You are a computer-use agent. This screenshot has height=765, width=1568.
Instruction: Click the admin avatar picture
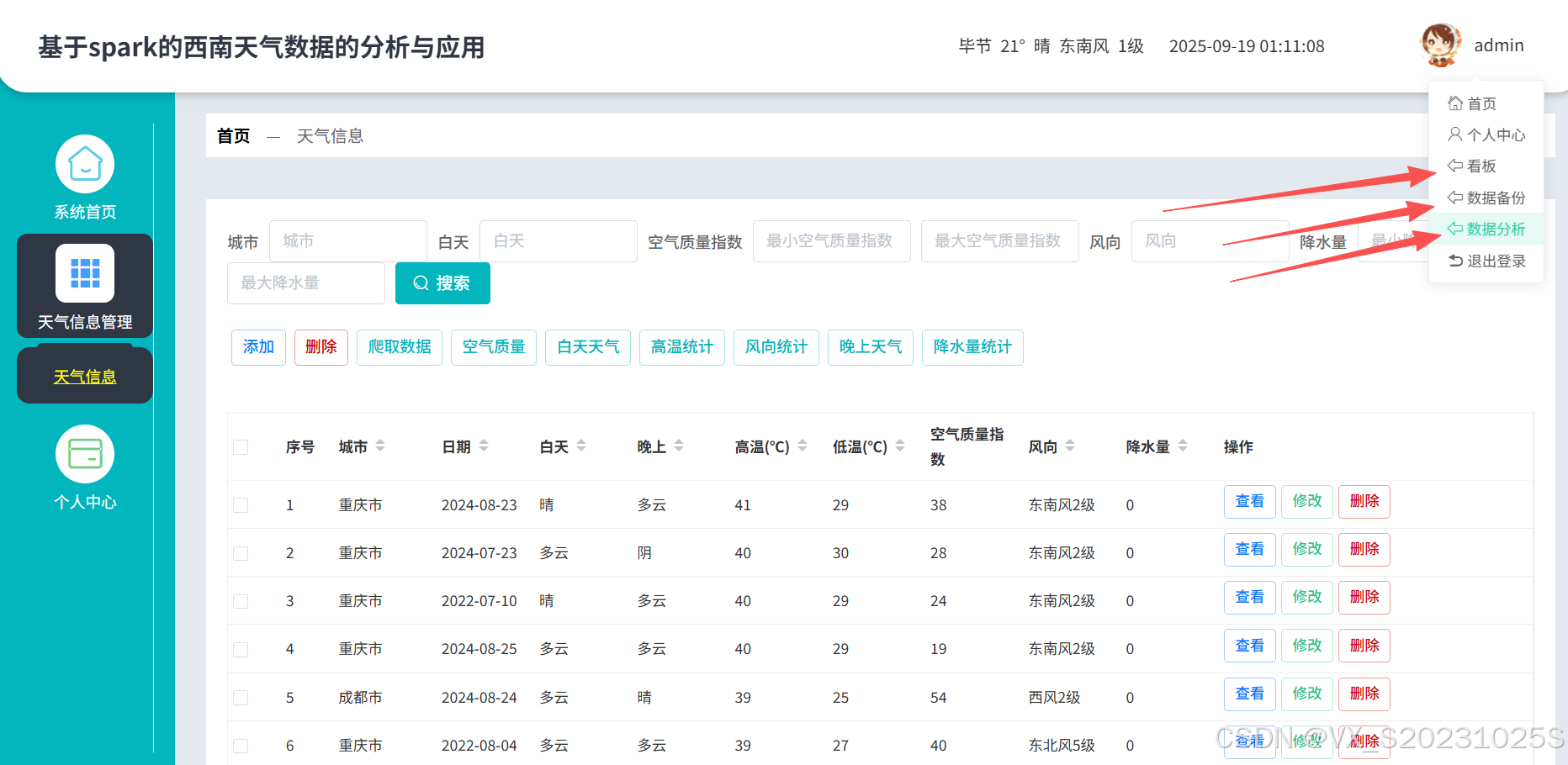pos(1440,45)
